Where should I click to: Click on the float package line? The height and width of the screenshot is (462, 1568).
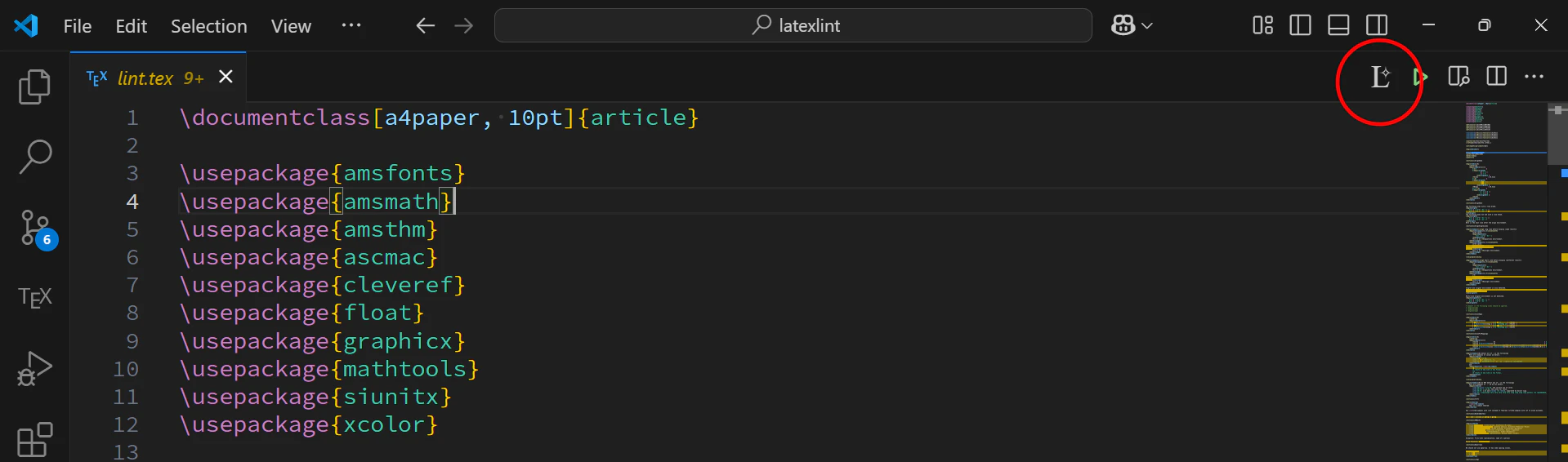[302, 313]
